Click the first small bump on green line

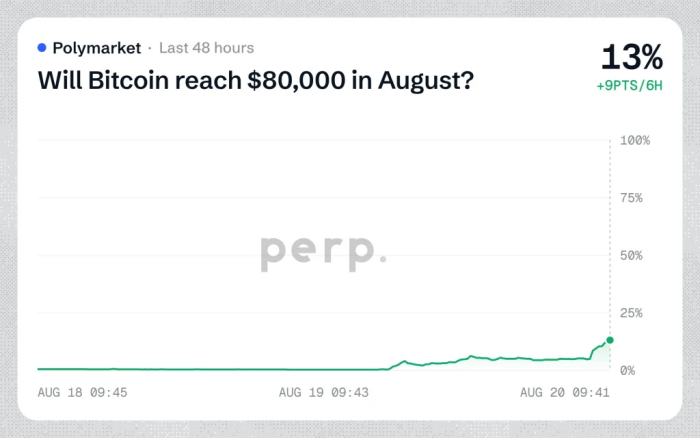coord(404,362)
